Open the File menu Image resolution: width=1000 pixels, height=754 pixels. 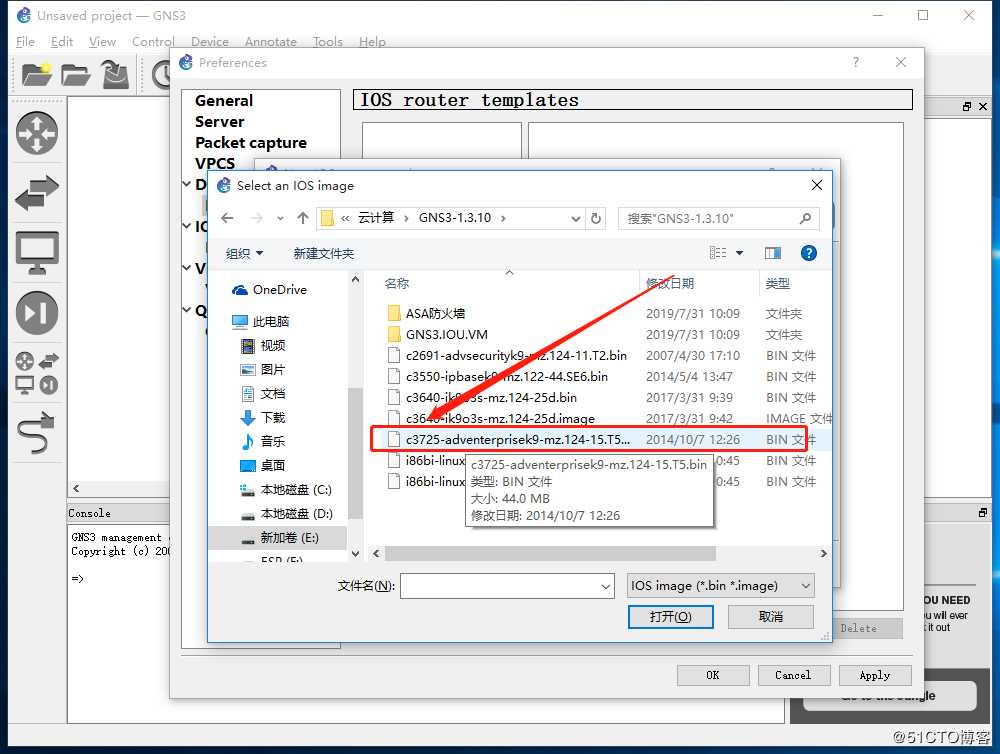tap(26, 42)
